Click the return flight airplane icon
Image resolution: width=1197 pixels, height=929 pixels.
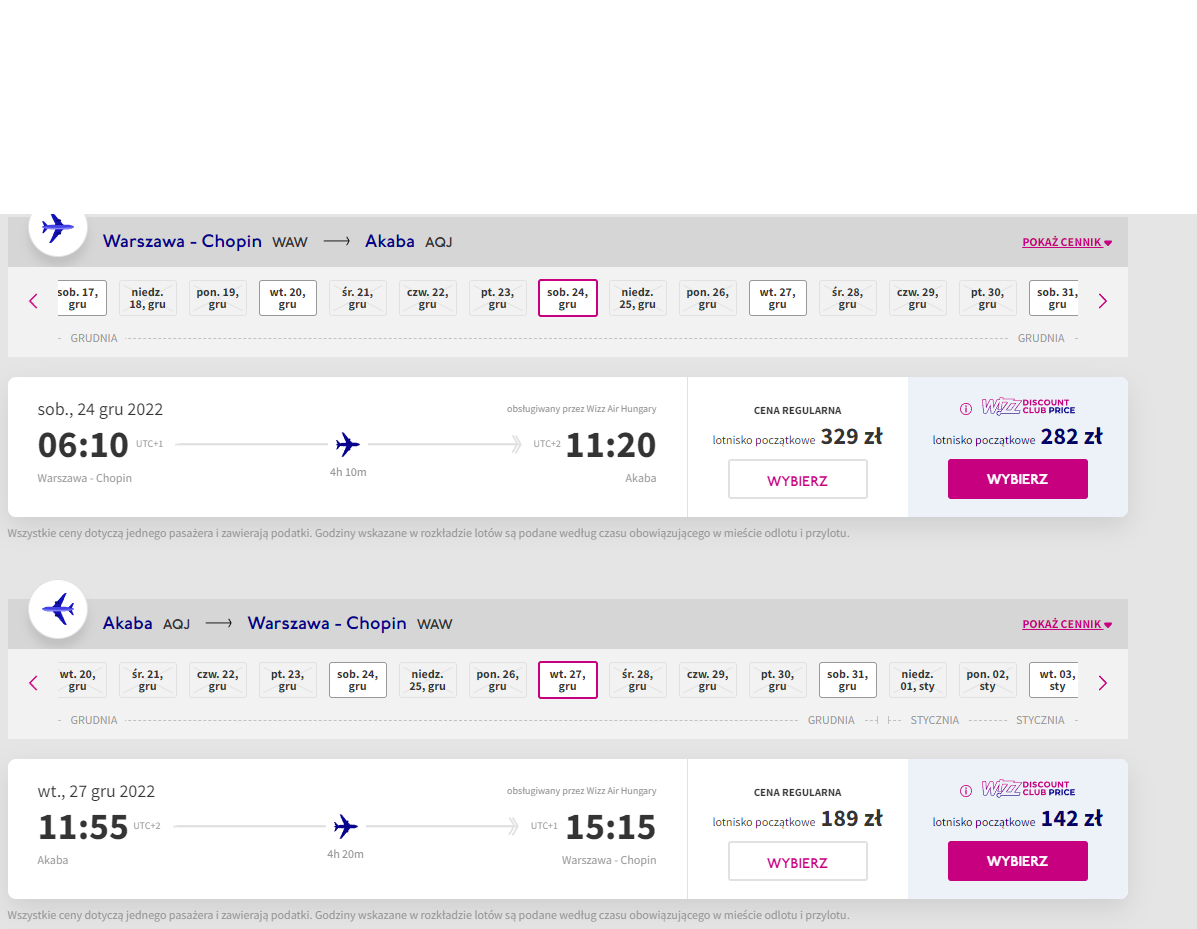58,609
